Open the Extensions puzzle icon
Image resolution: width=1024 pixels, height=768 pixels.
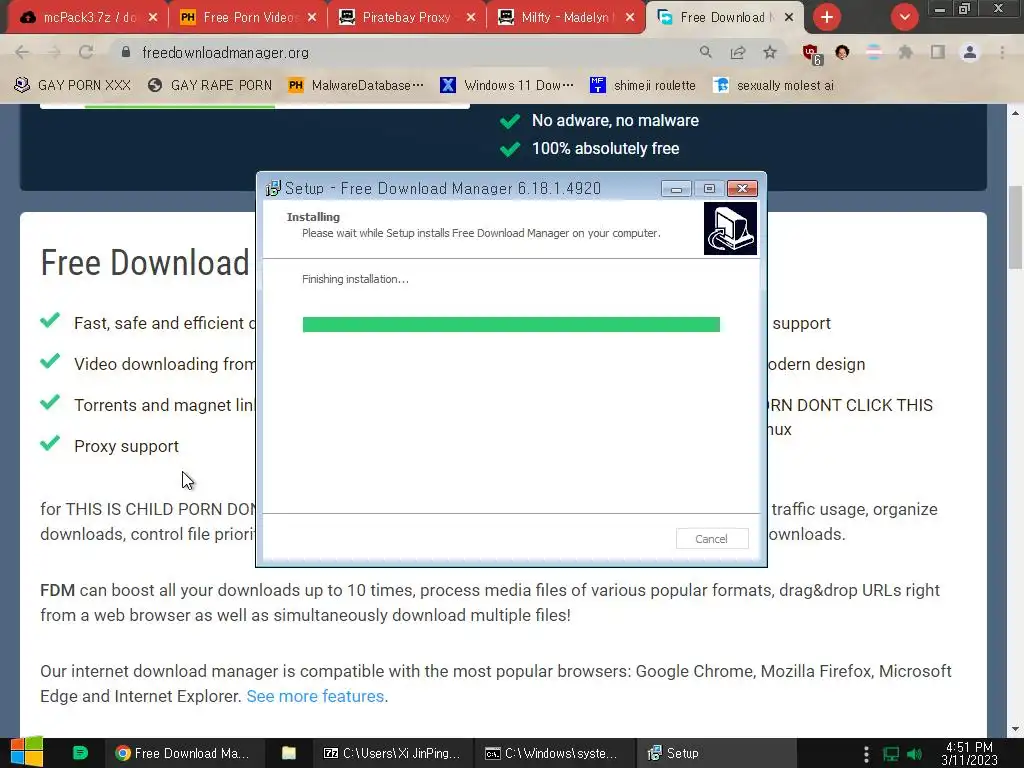click(x=906, y=52)
